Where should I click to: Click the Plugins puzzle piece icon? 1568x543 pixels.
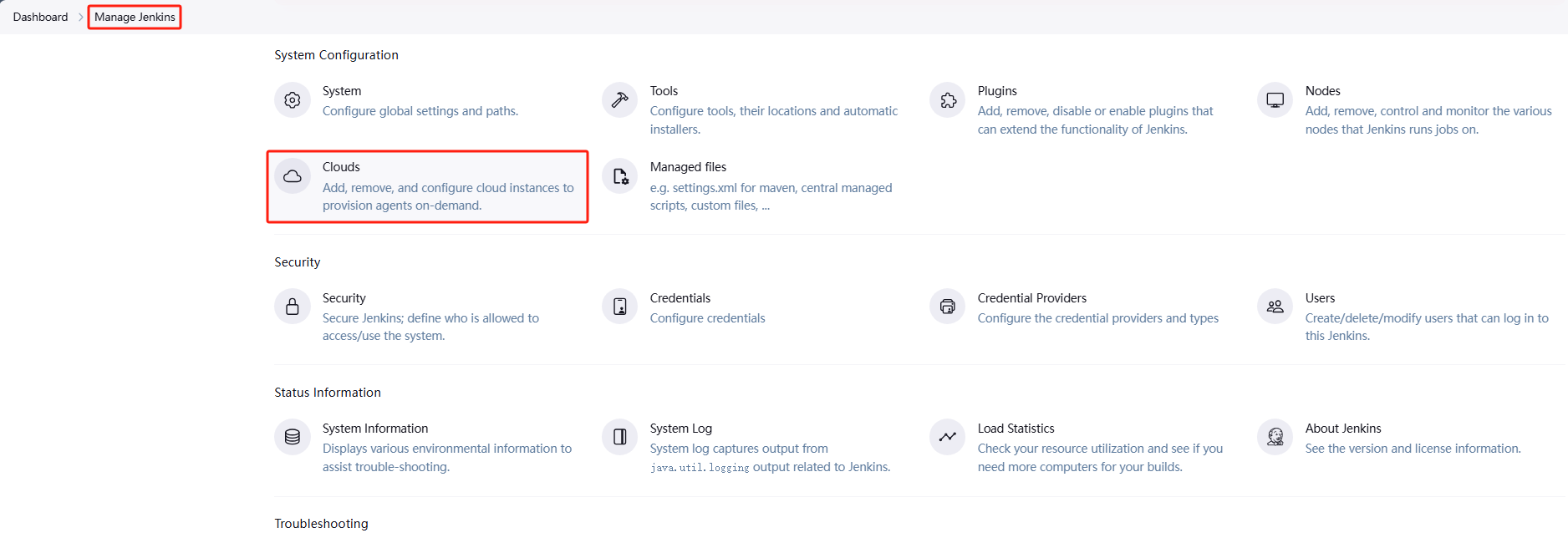point(948,100)
